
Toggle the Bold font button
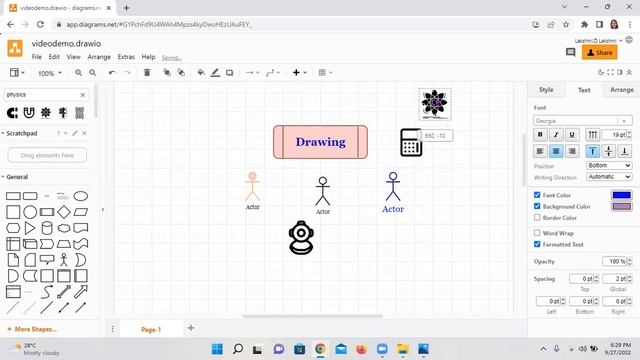point(540,134)
